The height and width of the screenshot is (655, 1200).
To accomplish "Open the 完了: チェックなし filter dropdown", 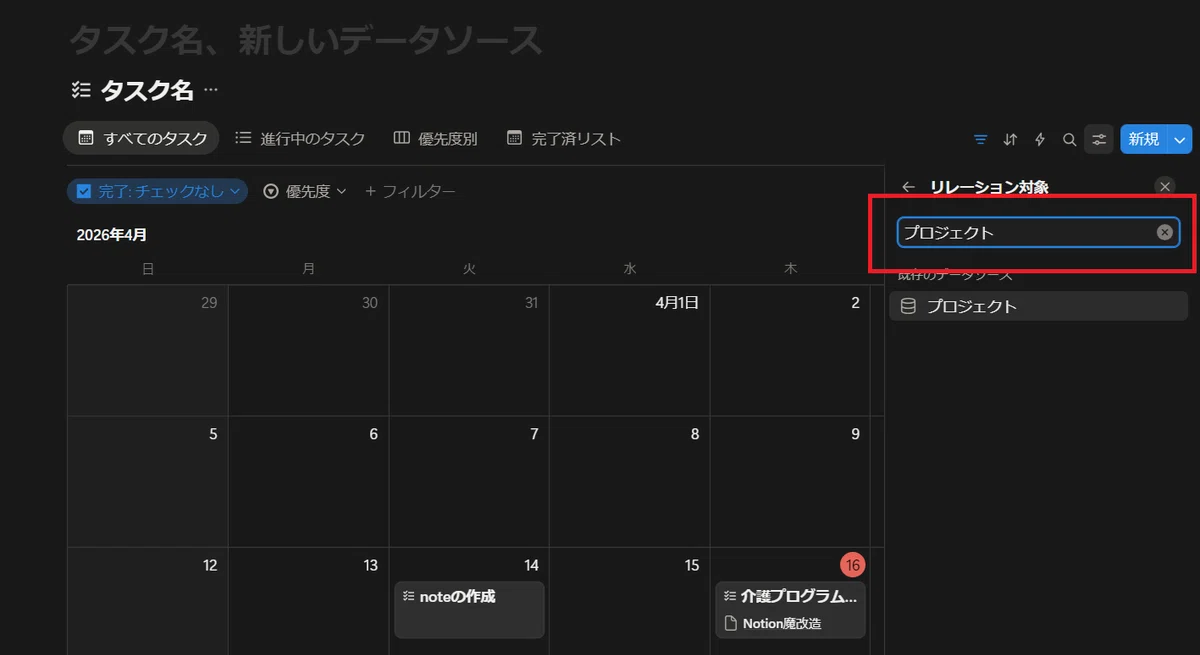I will pos(158,191).
